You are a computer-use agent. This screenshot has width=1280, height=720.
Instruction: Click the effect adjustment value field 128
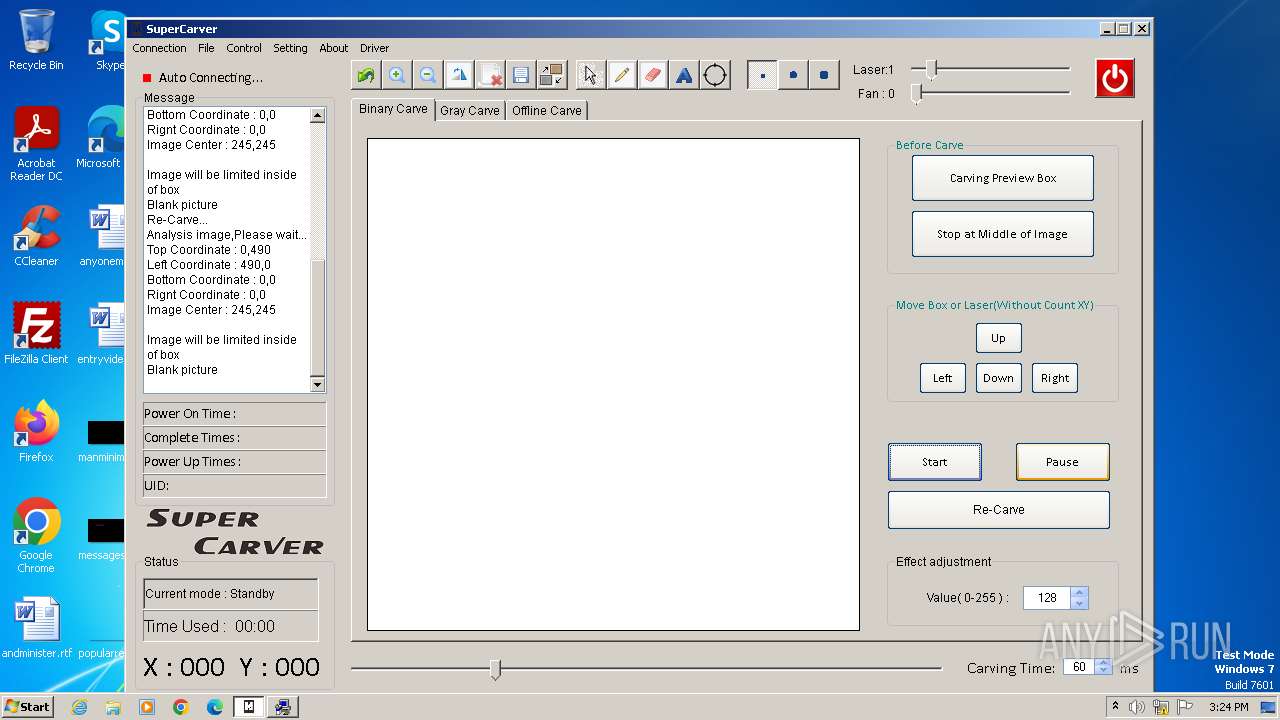[x=1047, y=598]
